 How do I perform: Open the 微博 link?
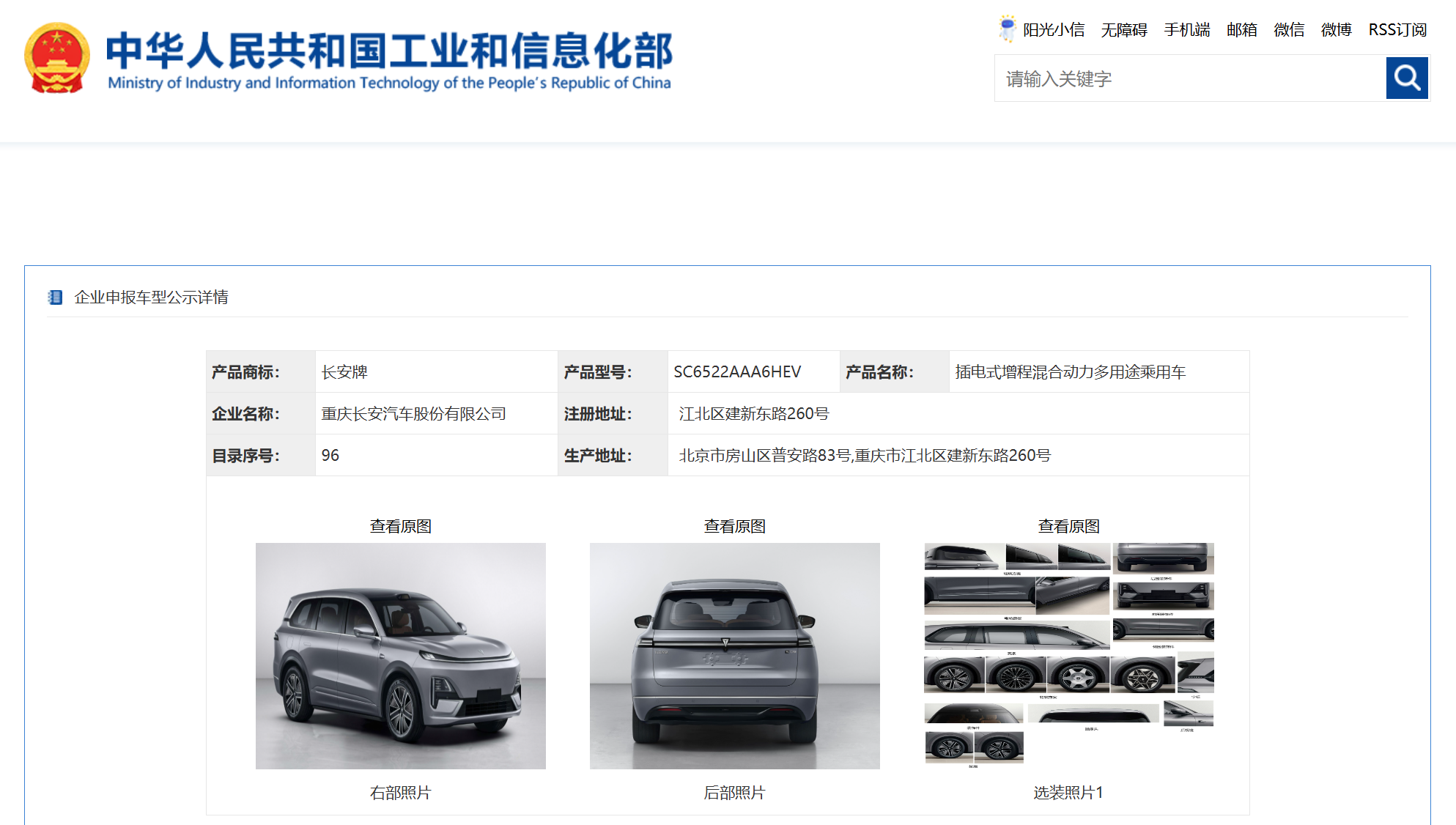point(1336,30)
